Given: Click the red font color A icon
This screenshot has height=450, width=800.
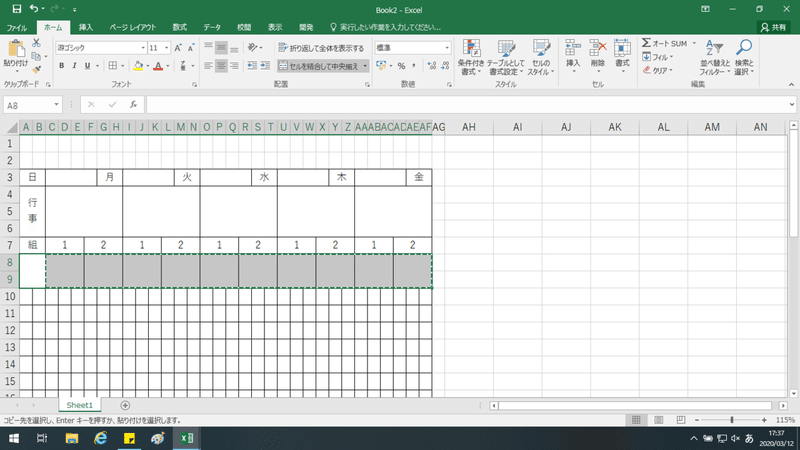Looking at the screenshot, I should pos(158,66).
